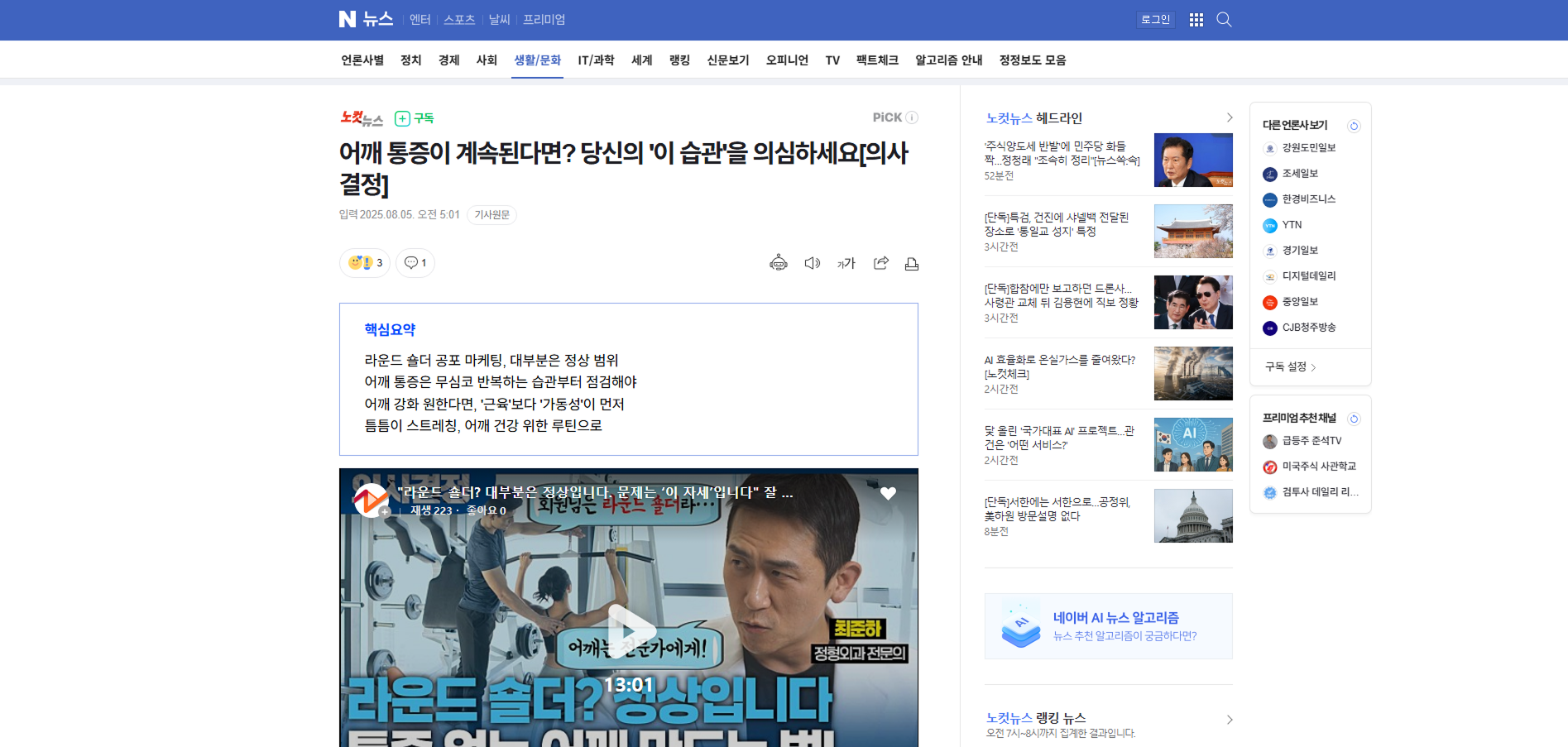The image size is (1568, 747).
Task: Open the 기사원문 original article link
Action: 491,215
